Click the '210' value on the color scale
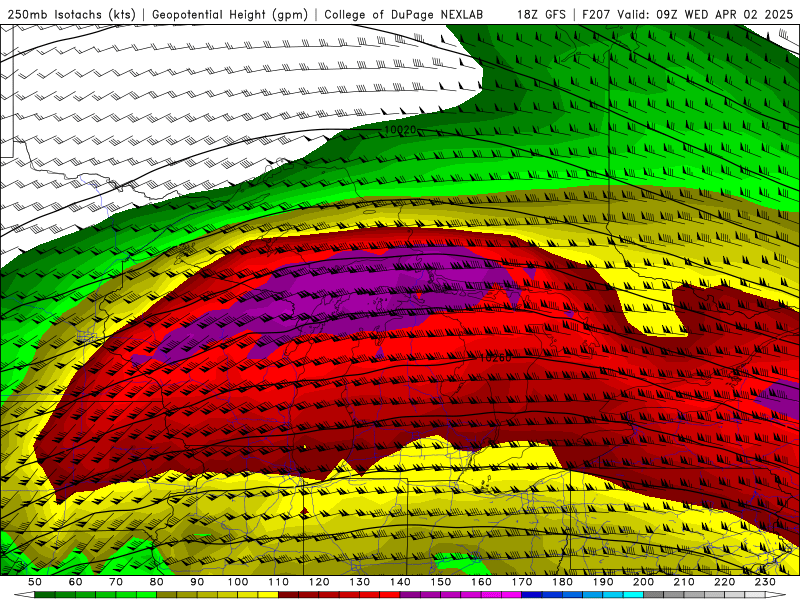The width and height of the screenshot is (800, 600). pos(684,582)
